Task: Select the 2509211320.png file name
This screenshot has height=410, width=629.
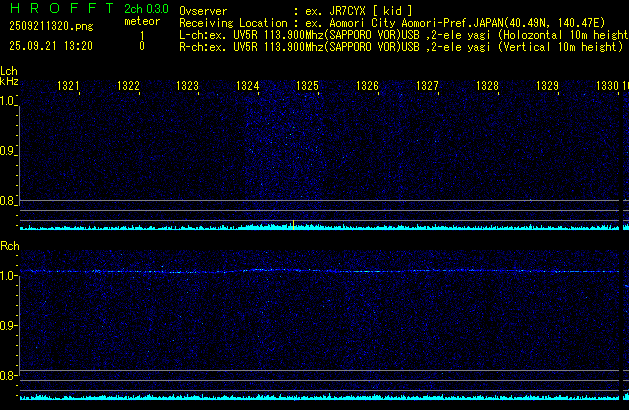Action: [x=45, y=28]
